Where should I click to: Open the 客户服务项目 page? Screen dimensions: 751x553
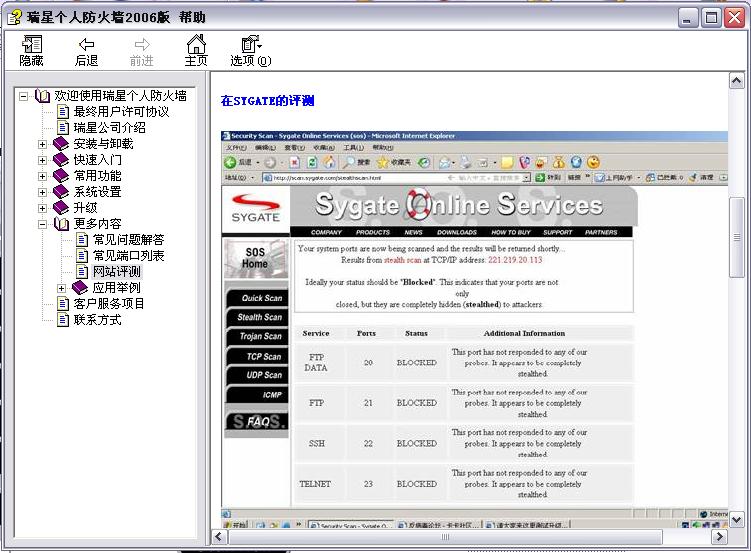(109, 304)
